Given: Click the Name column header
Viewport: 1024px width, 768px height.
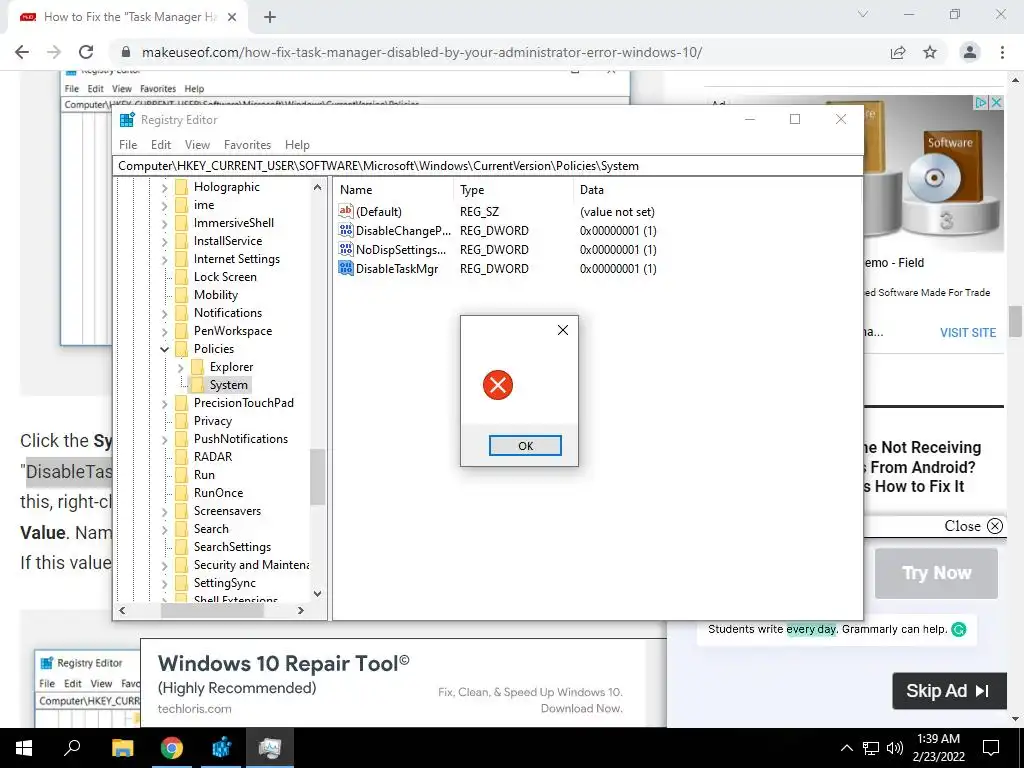Looking at the screenshot, I should tap(394, 190).
